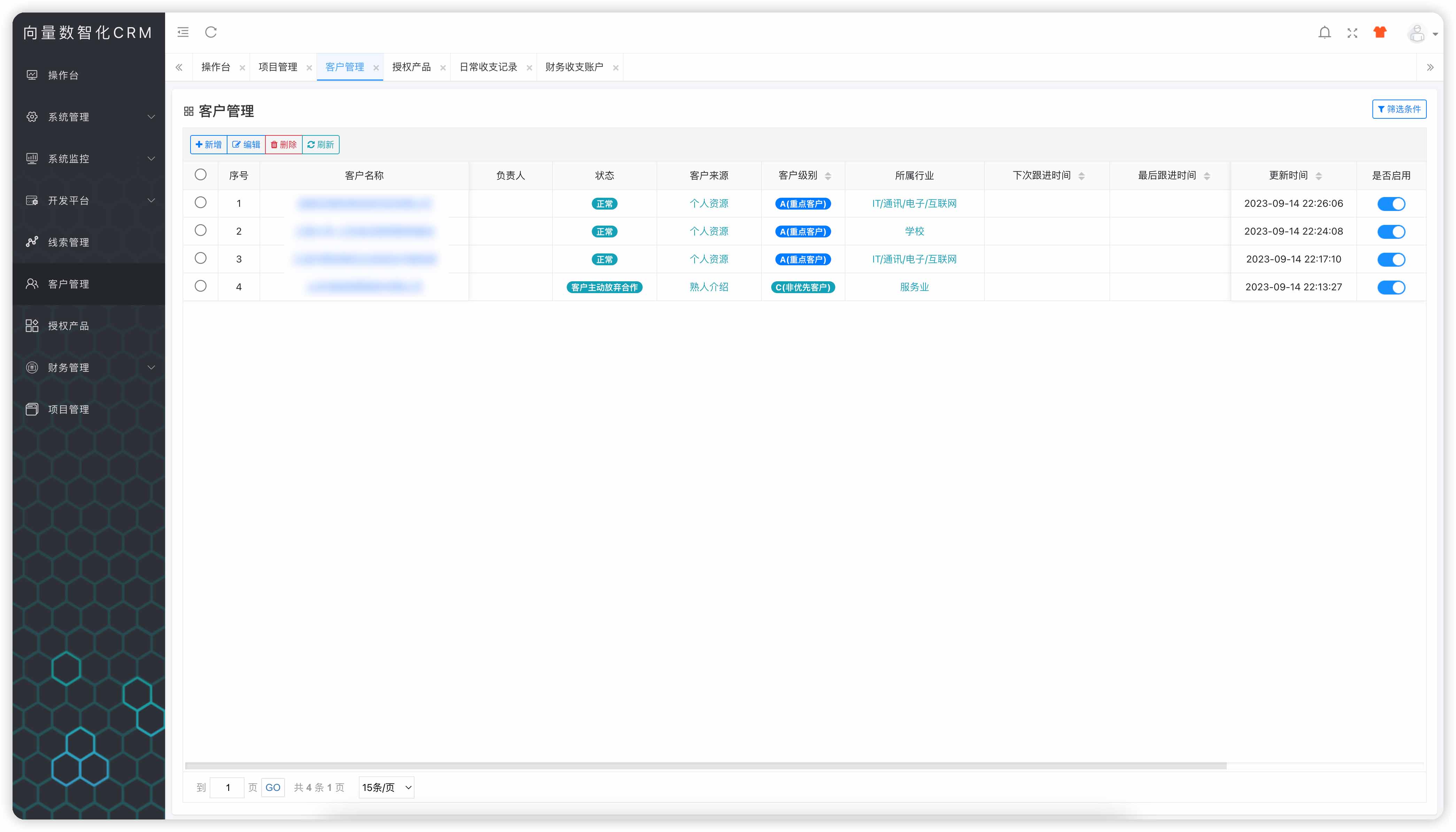Switch to the 项目管理 tab

point(278,68)
